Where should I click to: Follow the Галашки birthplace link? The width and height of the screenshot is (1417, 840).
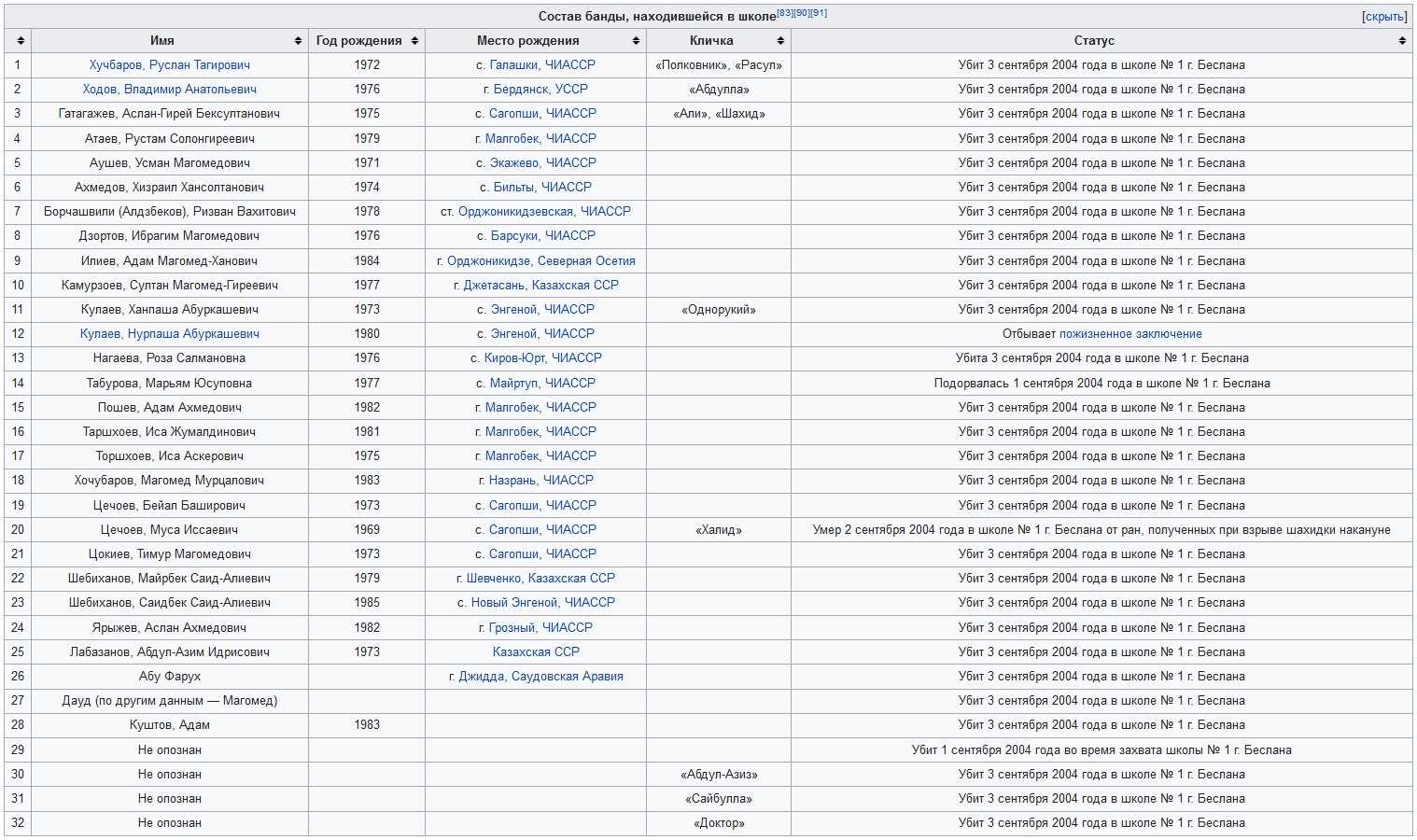513,65
